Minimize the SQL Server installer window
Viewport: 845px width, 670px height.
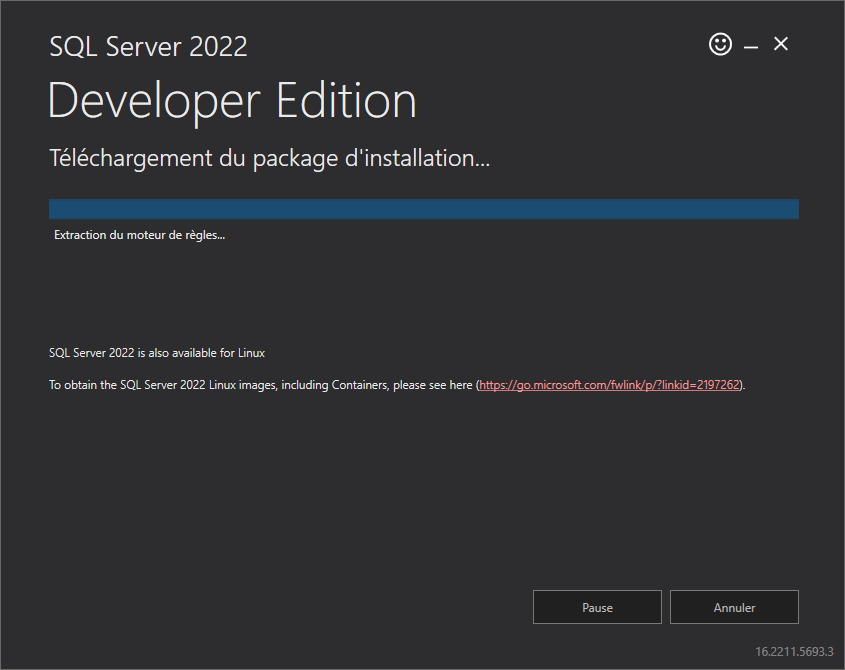tap(751, 47)
